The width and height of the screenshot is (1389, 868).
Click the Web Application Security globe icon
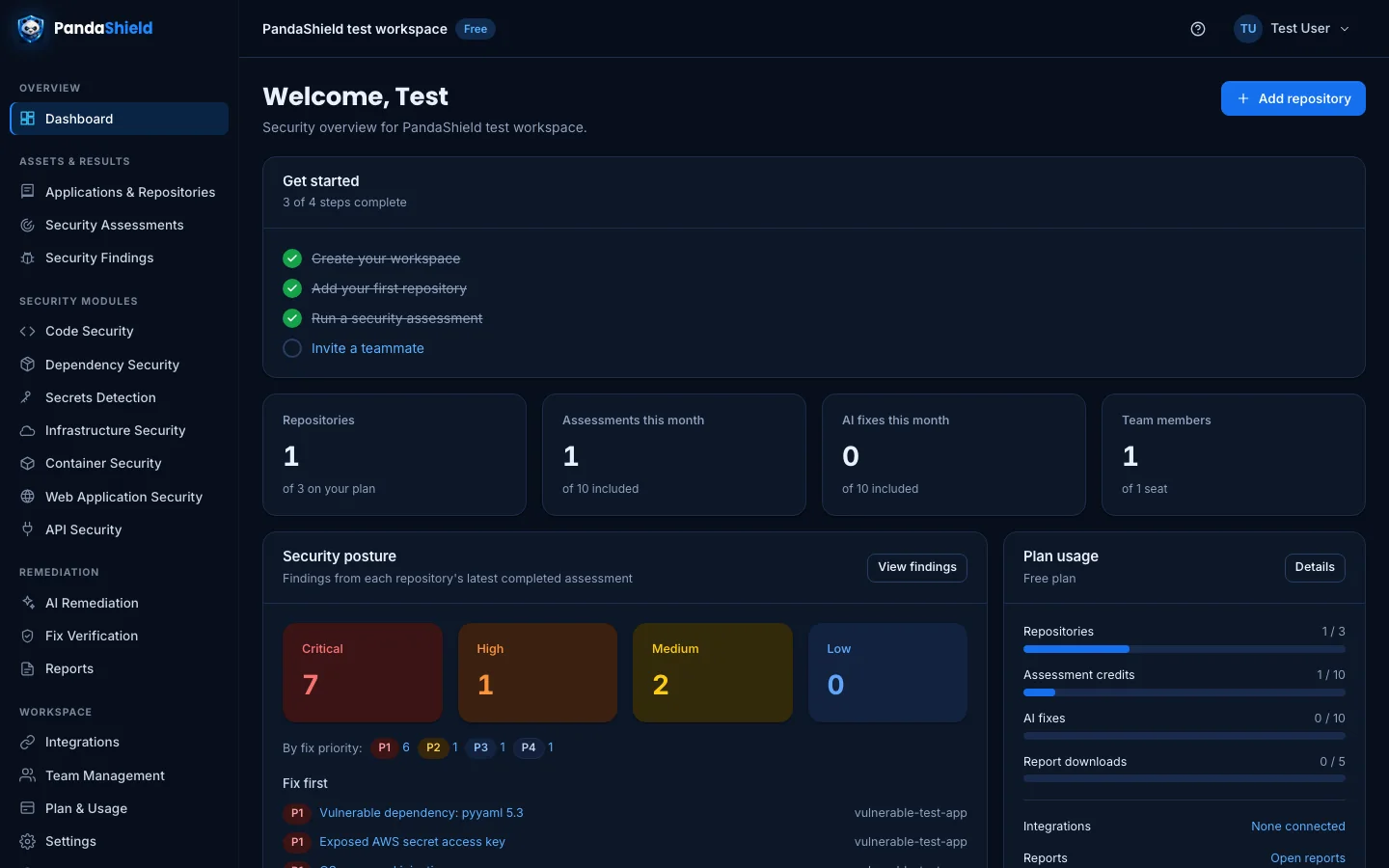(x=28, y=497)
